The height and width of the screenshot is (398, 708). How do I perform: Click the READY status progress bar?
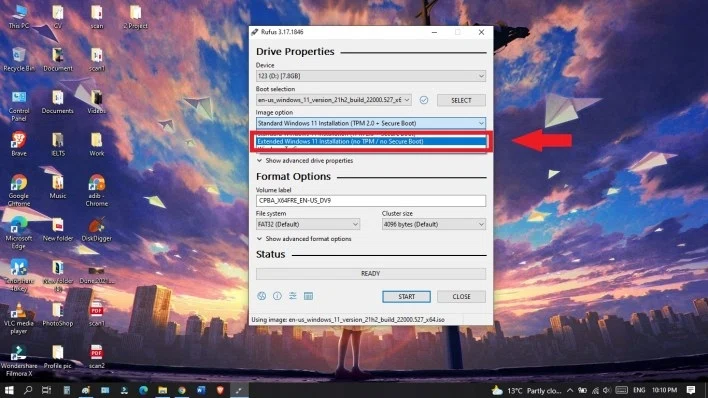pyautogui.click(x=371, y=273)
